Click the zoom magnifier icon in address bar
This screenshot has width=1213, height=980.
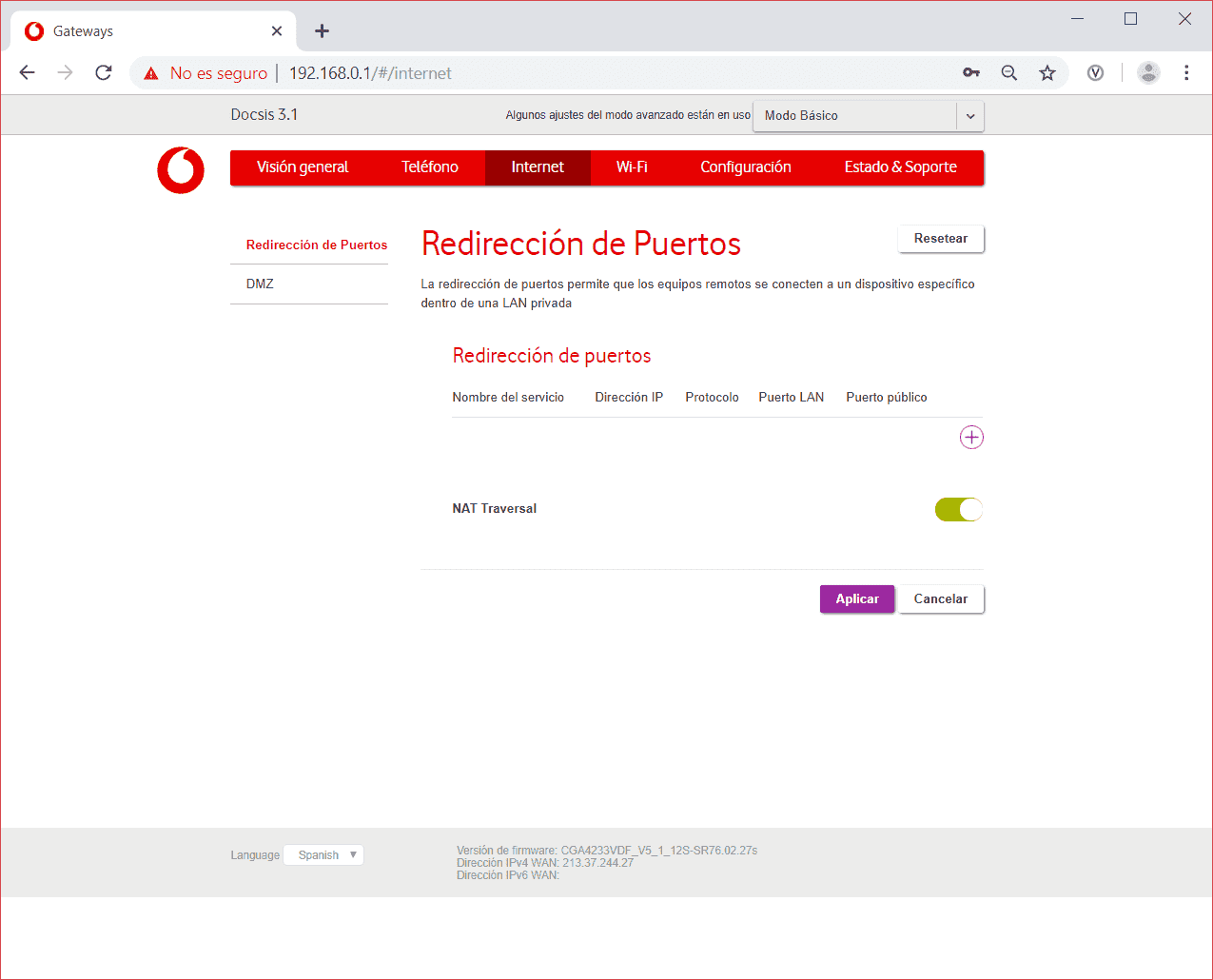coord(1008,73)
